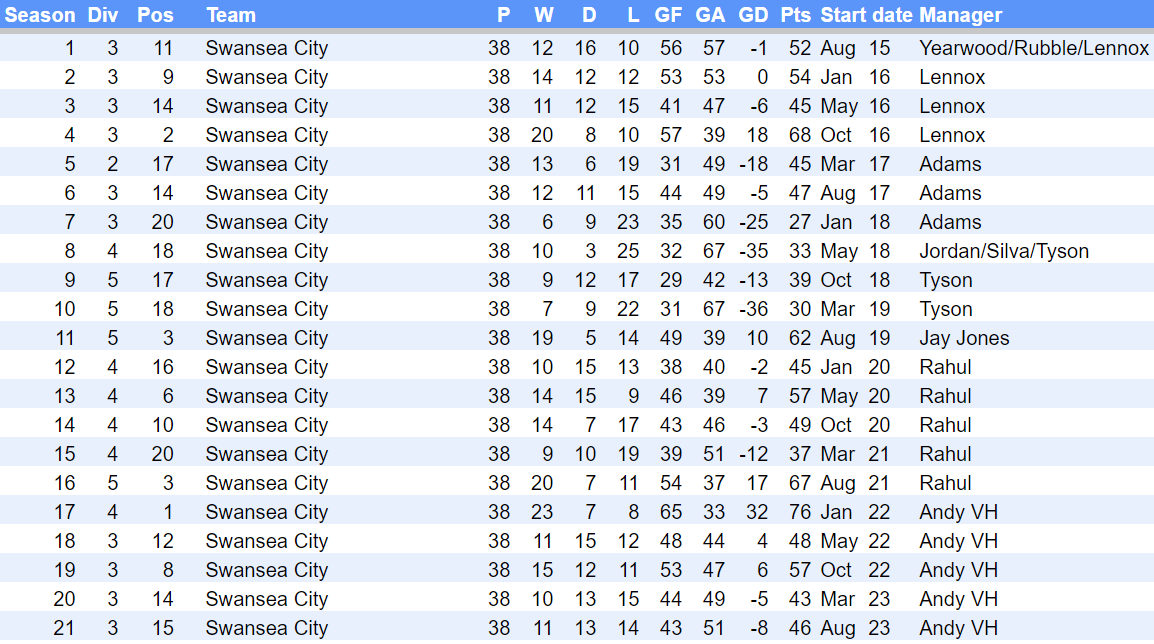Click the Manager column header
1154x644 pixels.
click(960, 15)
